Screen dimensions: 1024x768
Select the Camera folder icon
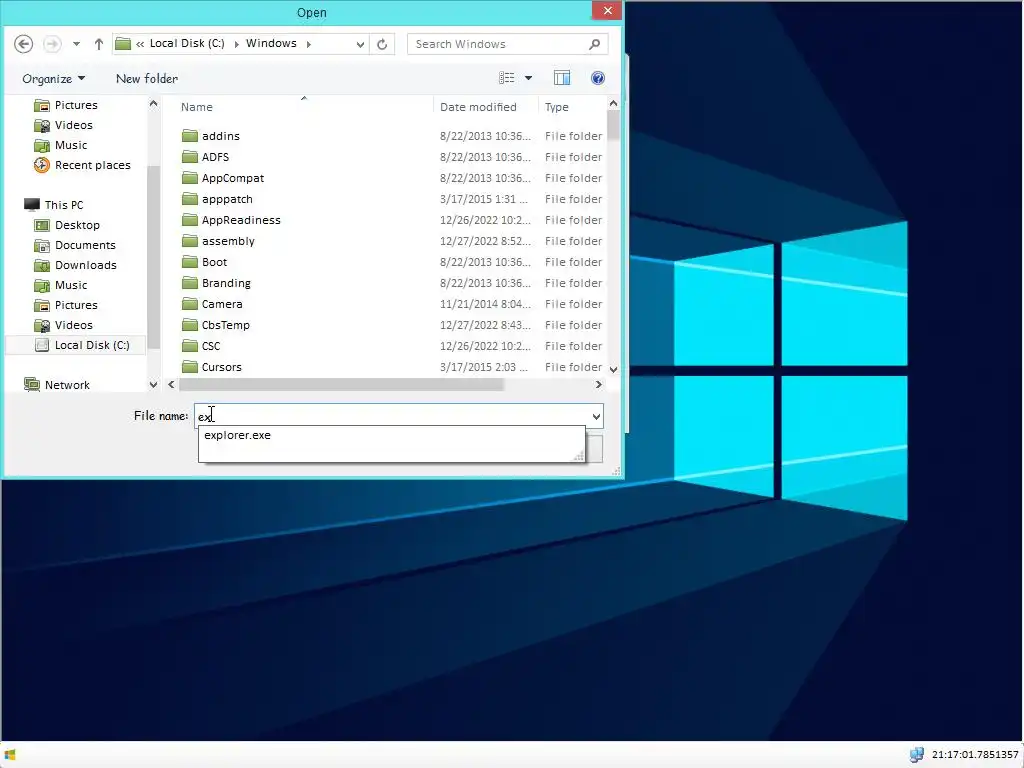190,304
